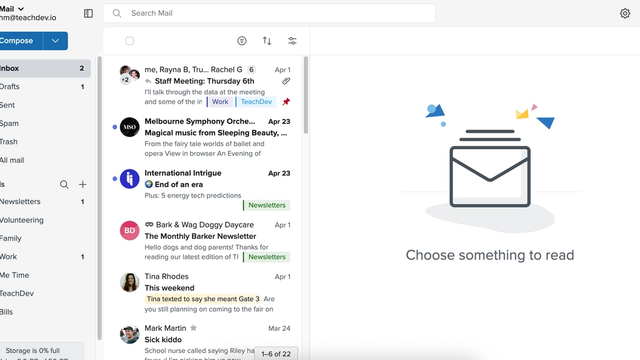This screenshot has width=640, height=360.
Task: Open The Monthly Barker Newsletter email
Action: tap(200, 236)
